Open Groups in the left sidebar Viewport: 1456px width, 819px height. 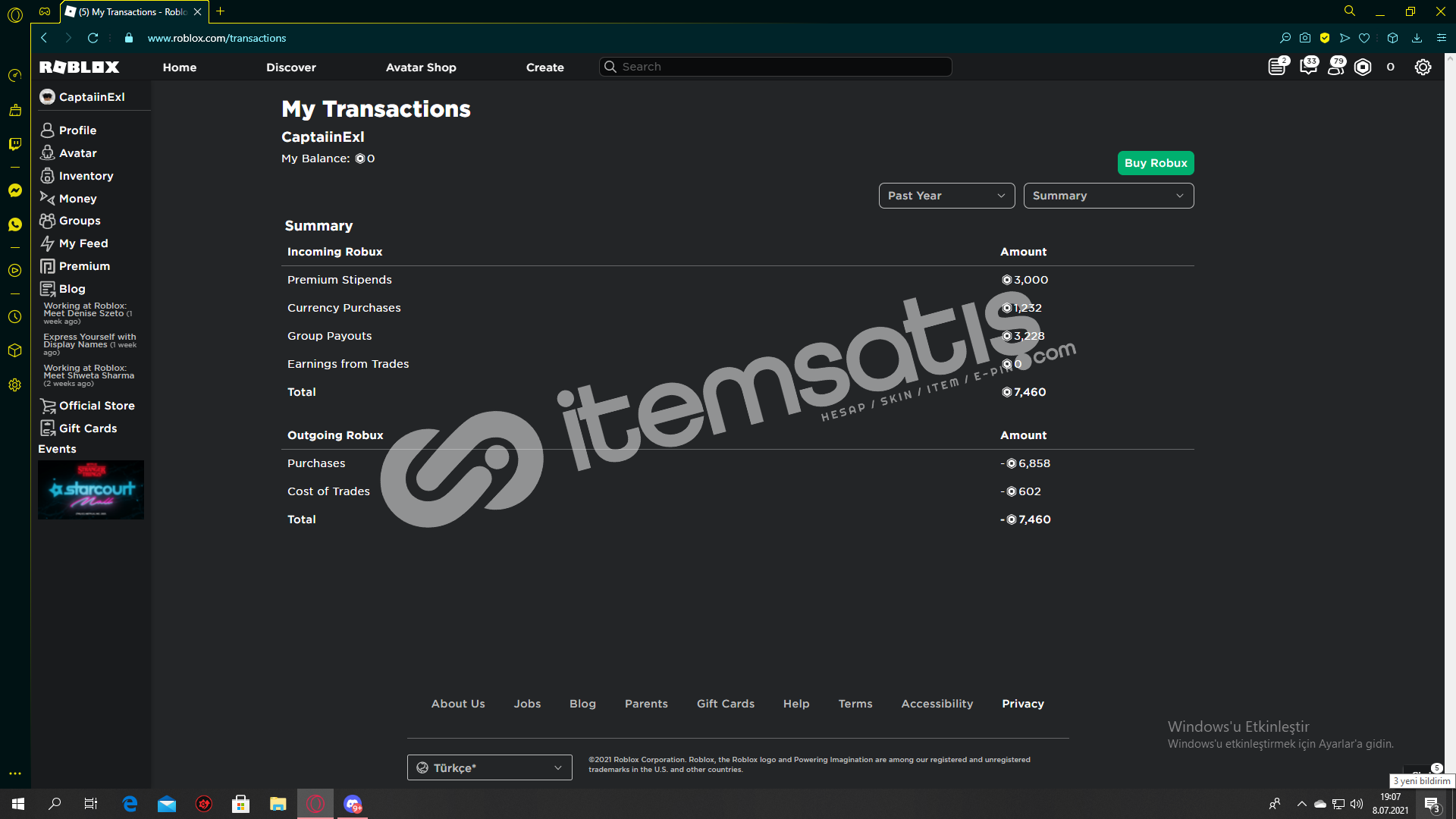point(71,221)
